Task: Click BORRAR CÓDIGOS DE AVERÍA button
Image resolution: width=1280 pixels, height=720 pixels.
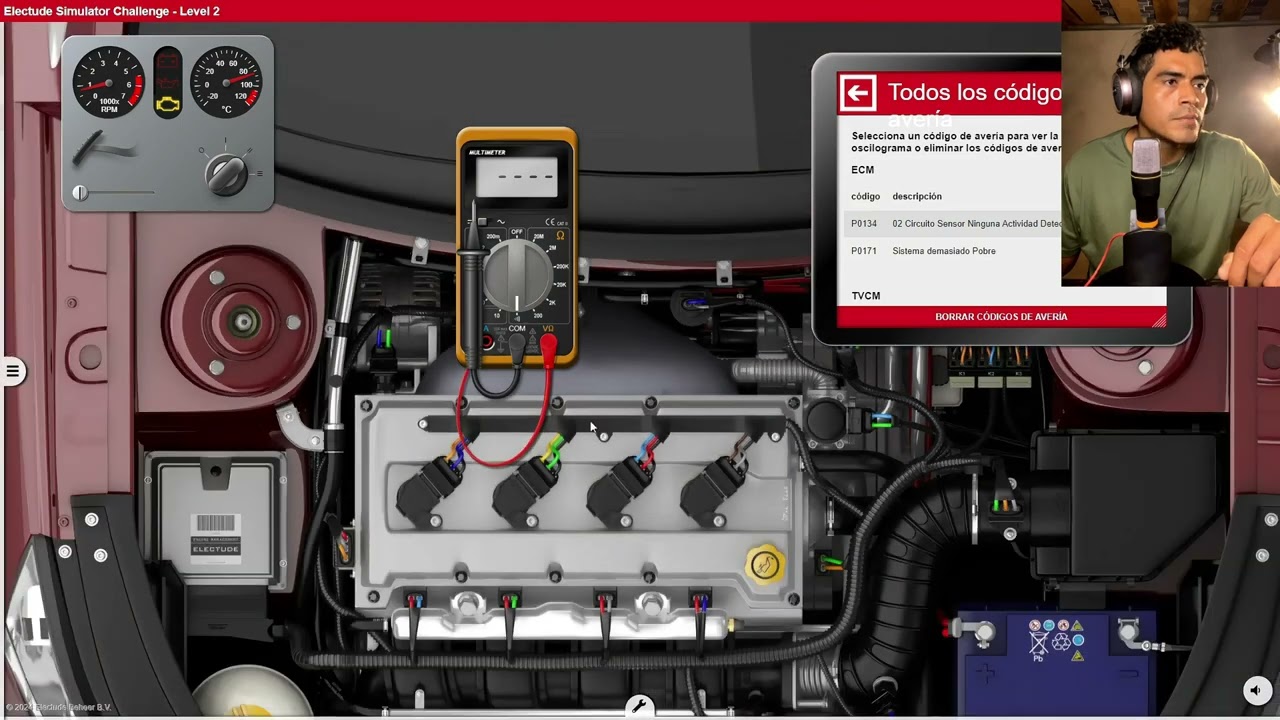Action: (x=1001, y=317)
